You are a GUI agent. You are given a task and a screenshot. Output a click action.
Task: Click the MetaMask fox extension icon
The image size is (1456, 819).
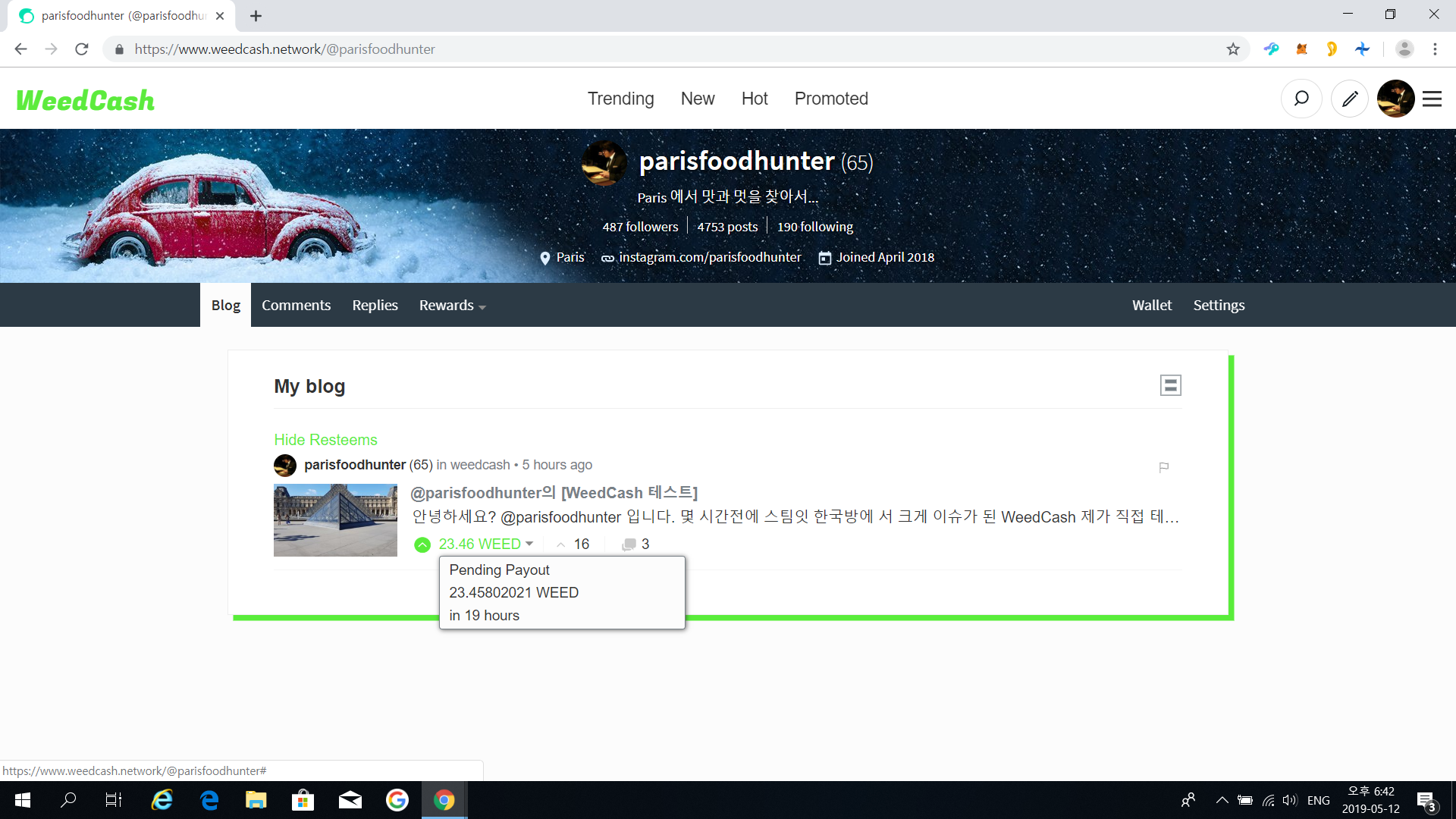click(x=1301, y=49)
